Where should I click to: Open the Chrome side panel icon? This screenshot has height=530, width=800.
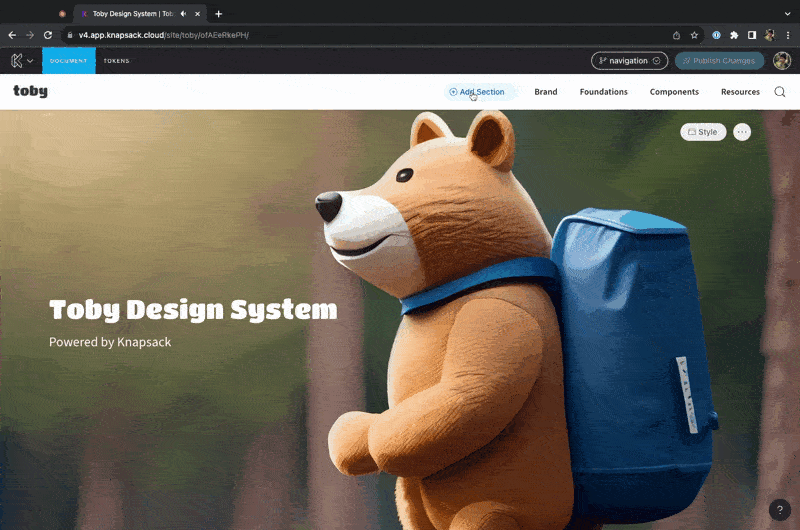click(x=752, y=35)
